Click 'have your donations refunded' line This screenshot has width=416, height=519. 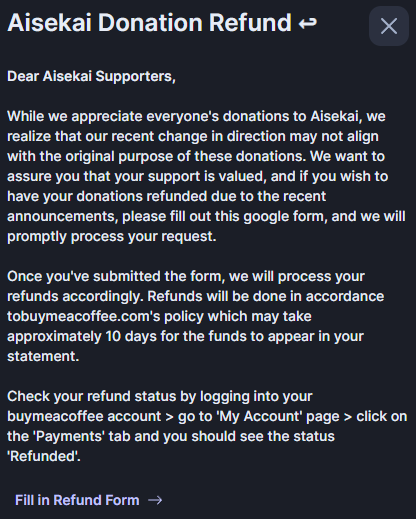166,196
